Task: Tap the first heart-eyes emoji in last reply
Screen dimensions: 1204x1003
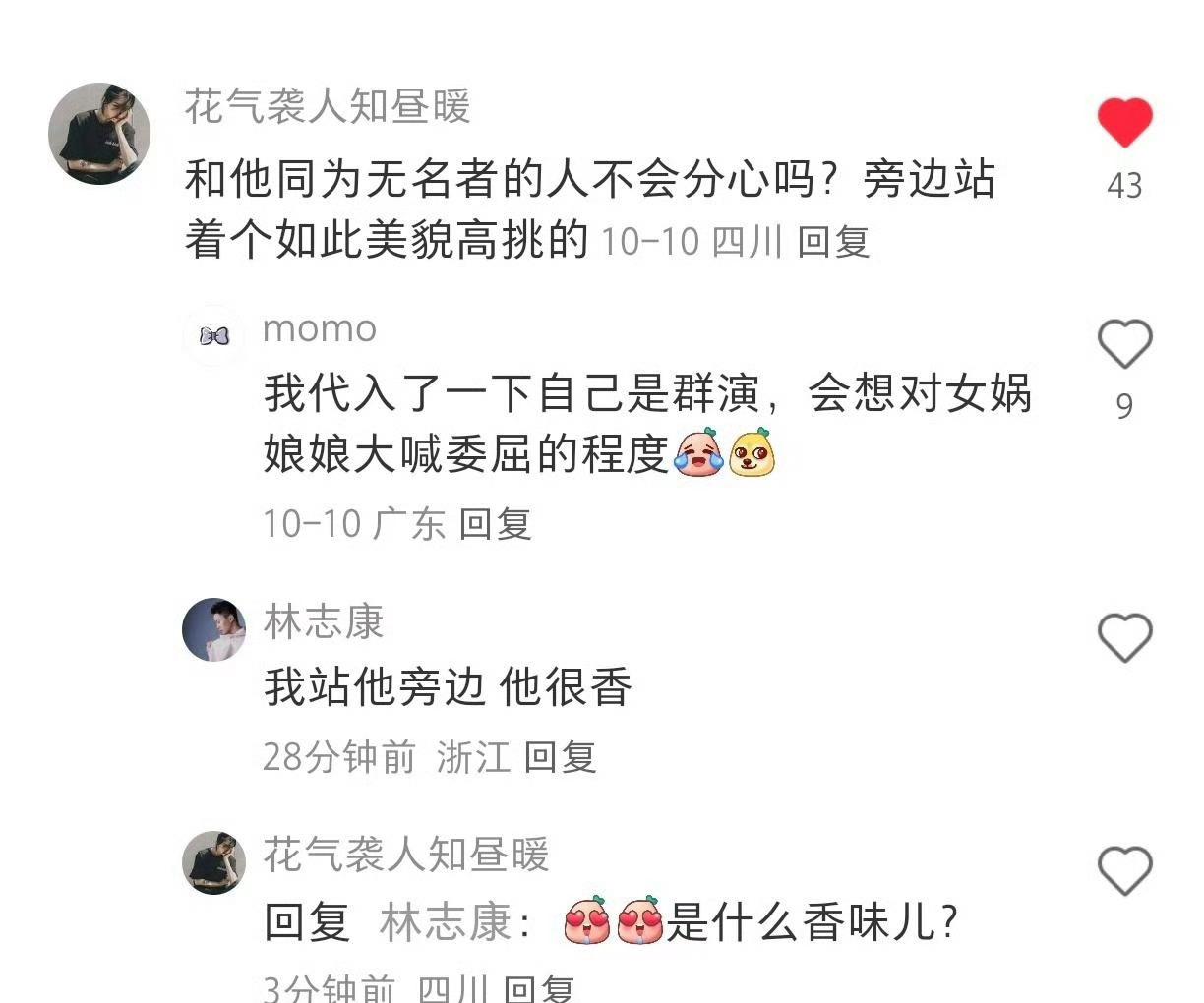Action: (x=587, y=921)
